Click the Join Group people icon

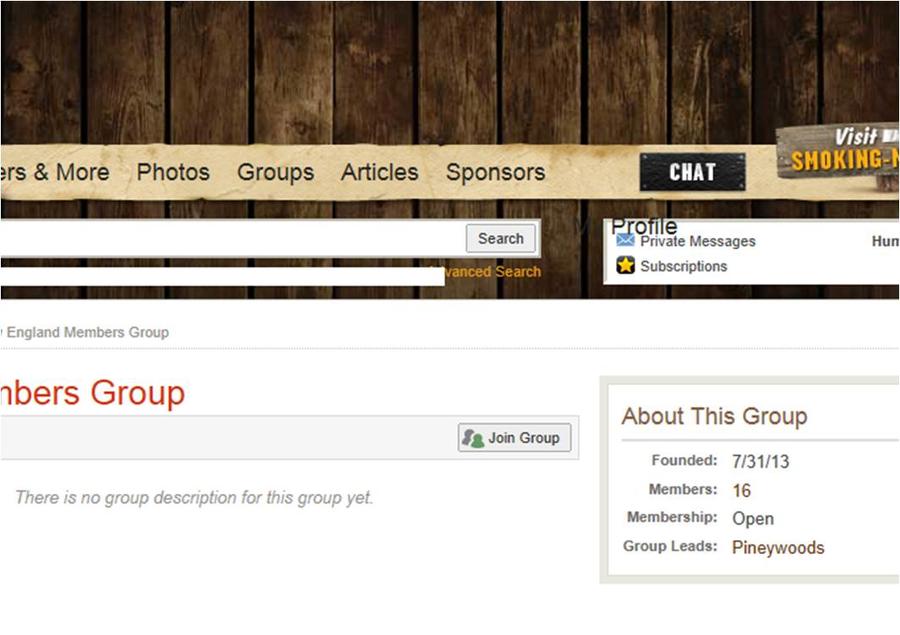pyautogui.click(x=473, y=438)
